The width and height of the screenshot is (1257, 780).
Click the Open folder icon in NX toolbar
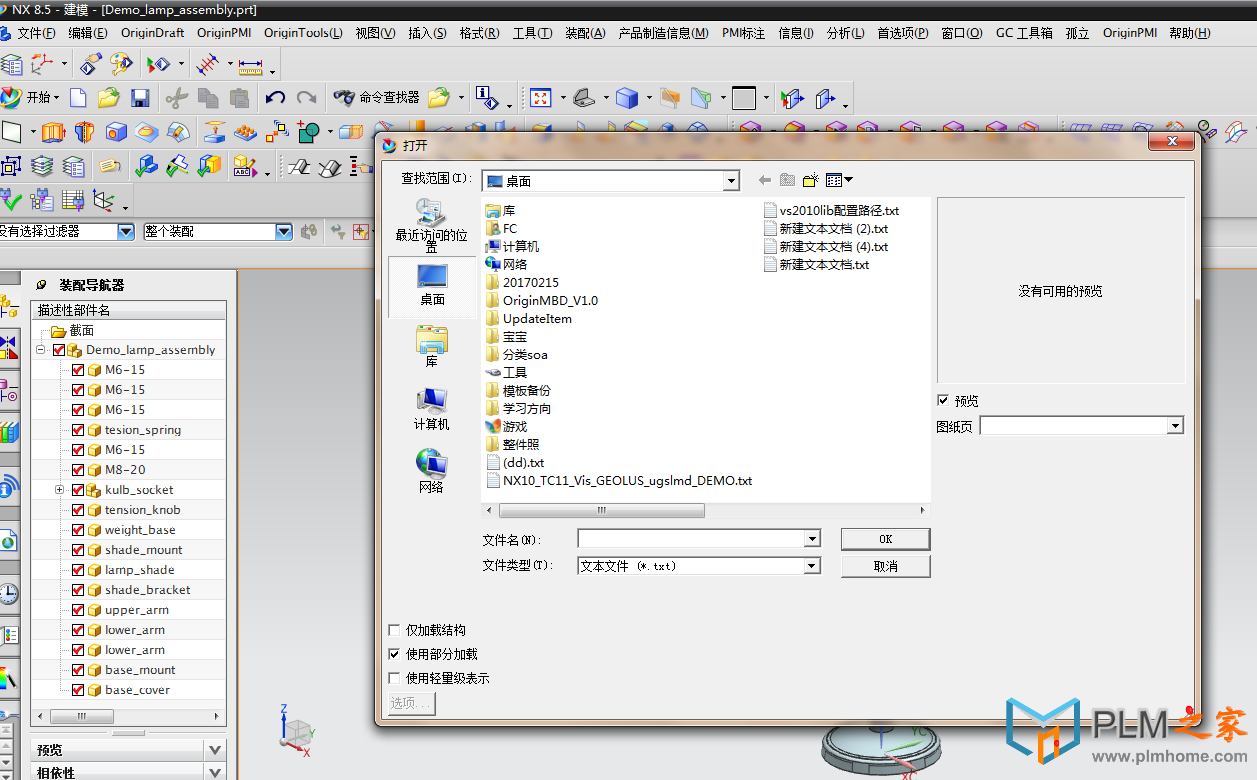point(108,97)
